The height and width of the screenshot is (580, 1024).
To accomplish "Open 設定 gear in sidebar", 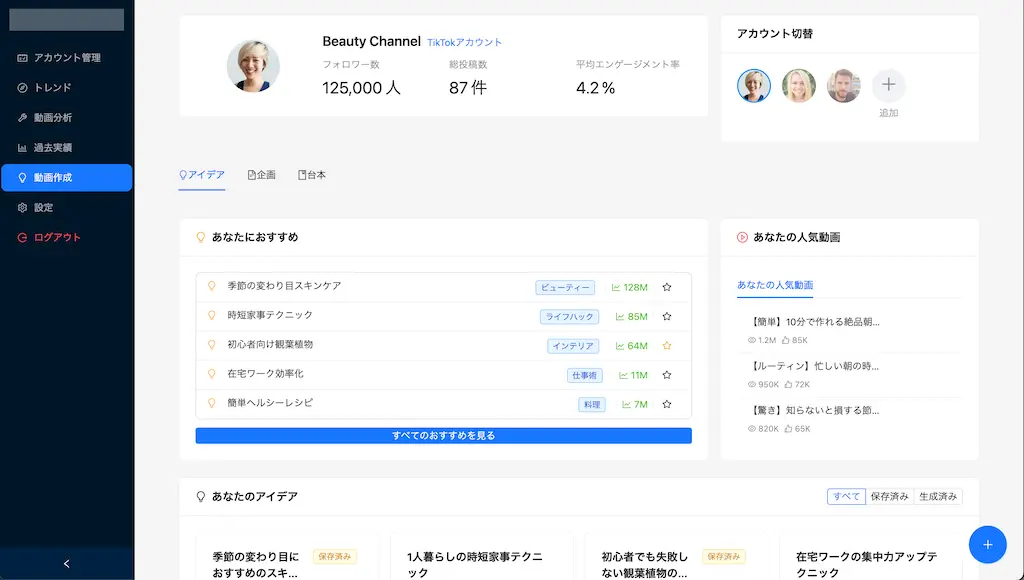I will [x=43, y=208].
